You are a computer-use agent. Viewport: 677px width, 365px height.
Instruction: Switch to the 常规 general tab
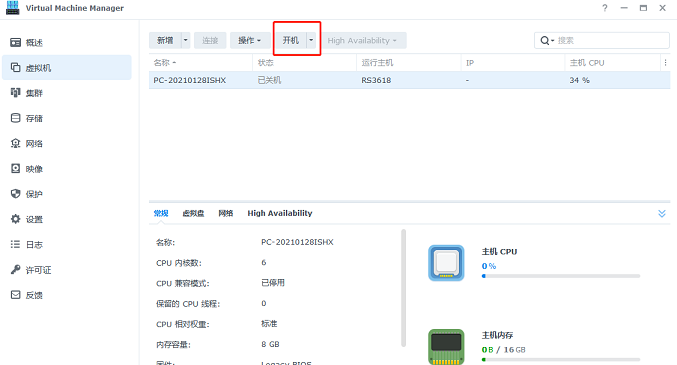tap(161, 213)
